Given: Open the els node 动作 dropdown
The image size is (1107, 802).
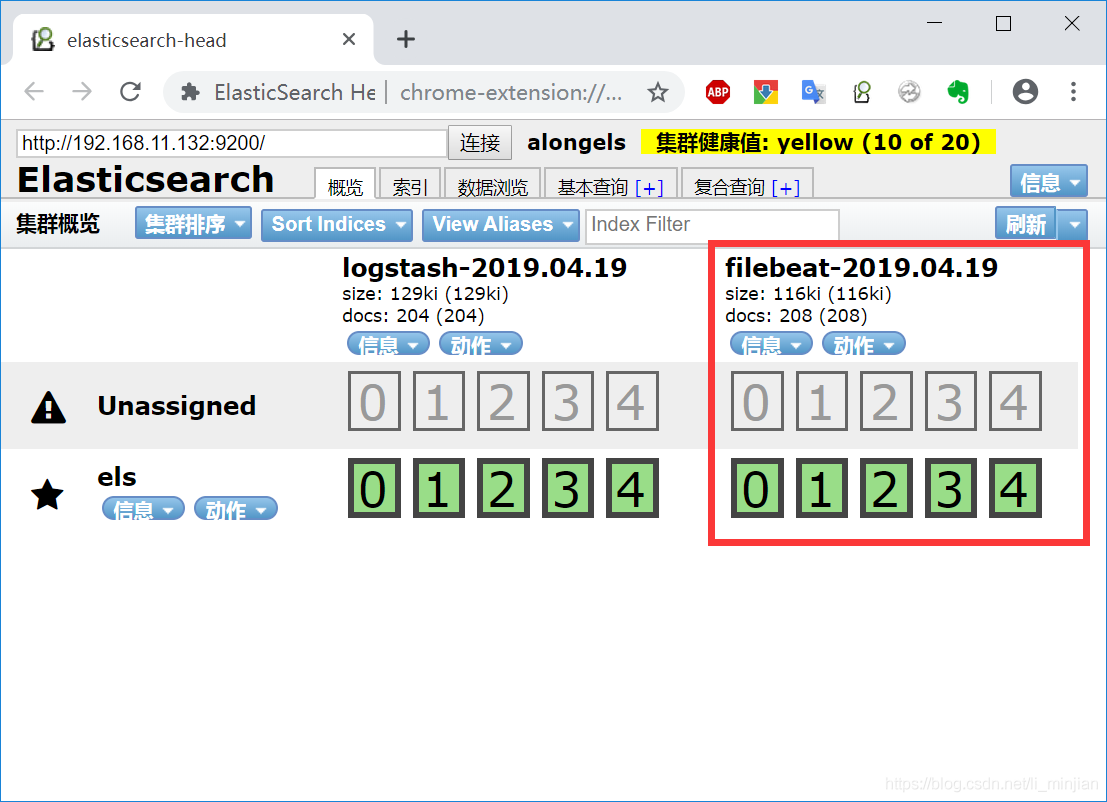Looking at the screenshot, I should [236, 508].
